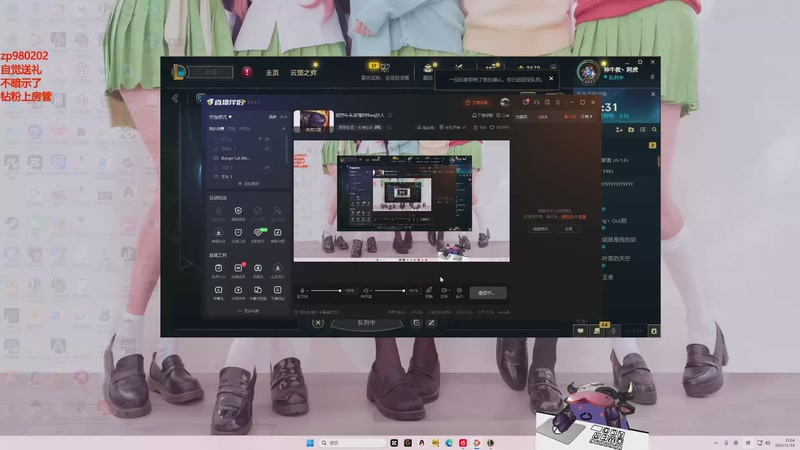Click the bug report icon at bottom right
The width and height of the screenshot is (800, 450).
click(654, 331)
